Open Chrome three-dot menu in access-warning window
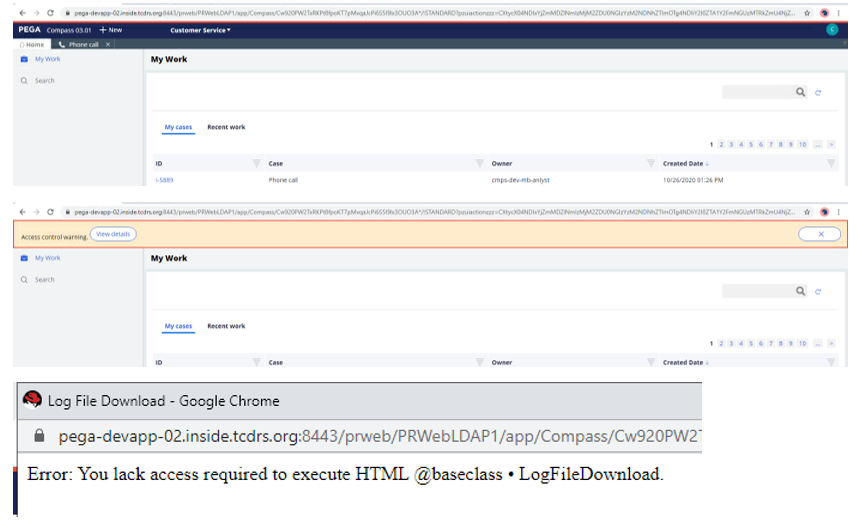 coord(839,212)
